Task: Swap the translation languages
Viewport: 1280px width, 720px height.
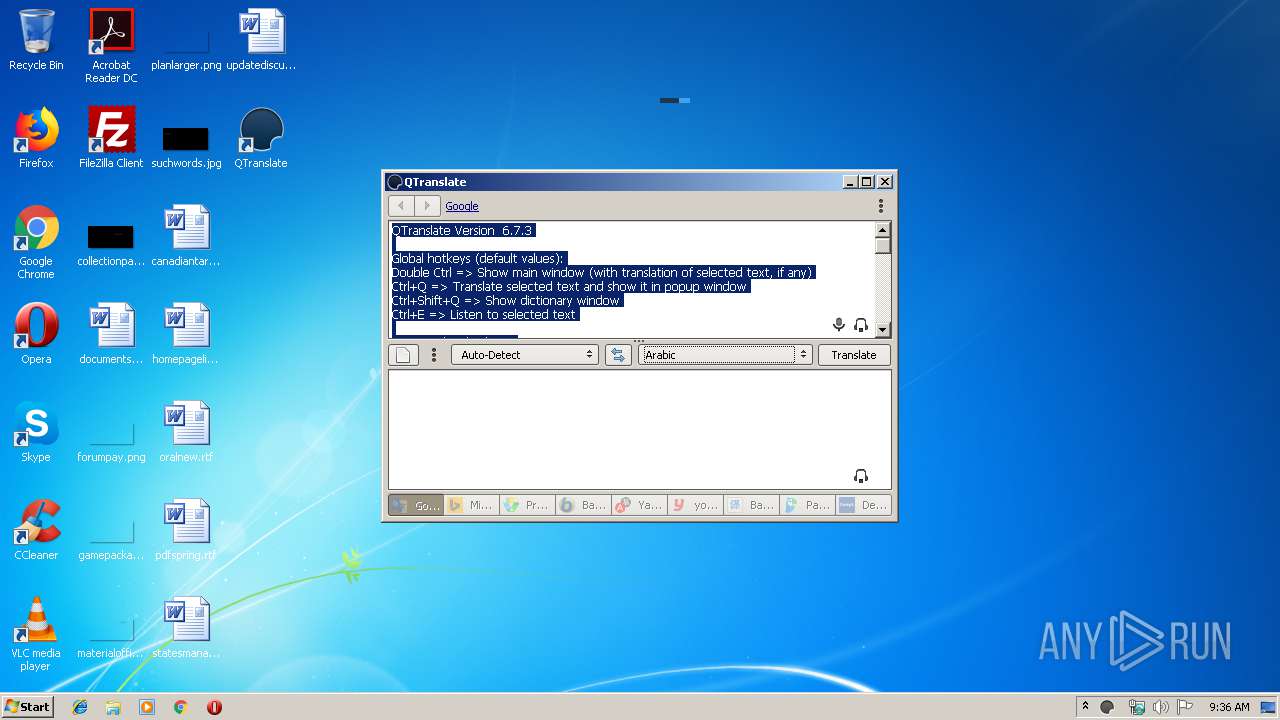Action: point(618,355)
